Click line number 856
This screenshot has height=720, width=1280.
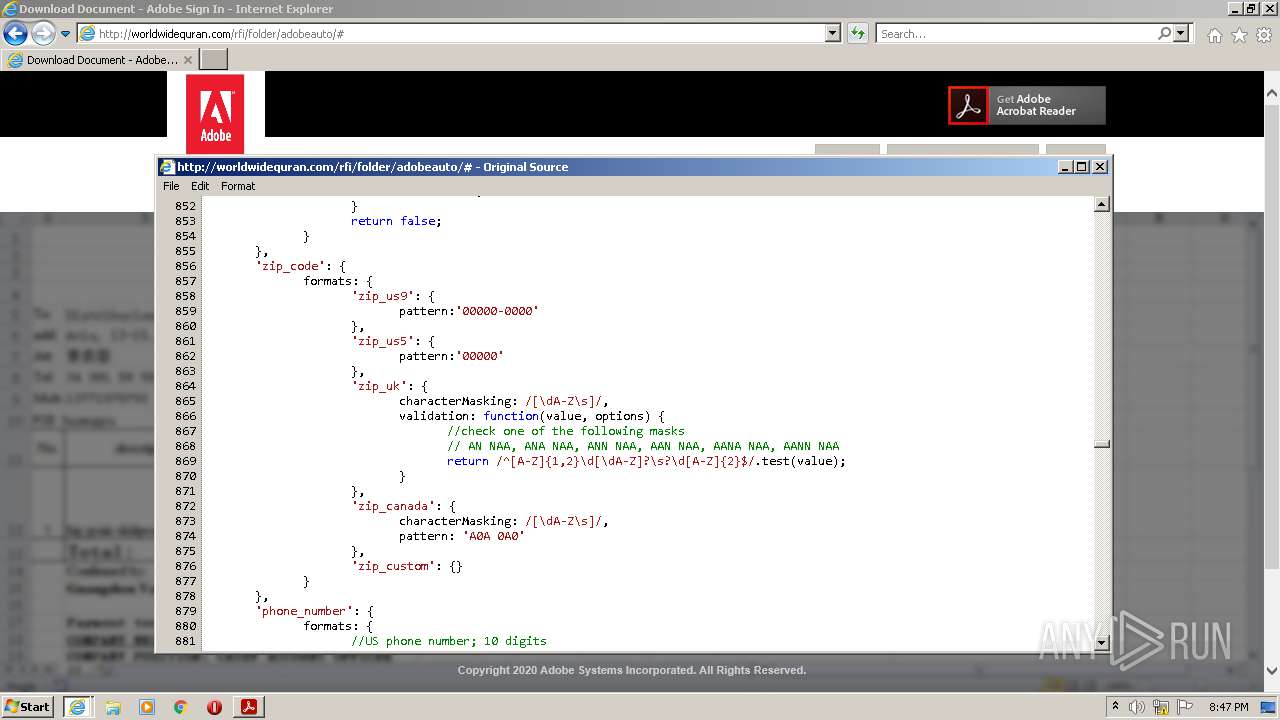point(185,266)
